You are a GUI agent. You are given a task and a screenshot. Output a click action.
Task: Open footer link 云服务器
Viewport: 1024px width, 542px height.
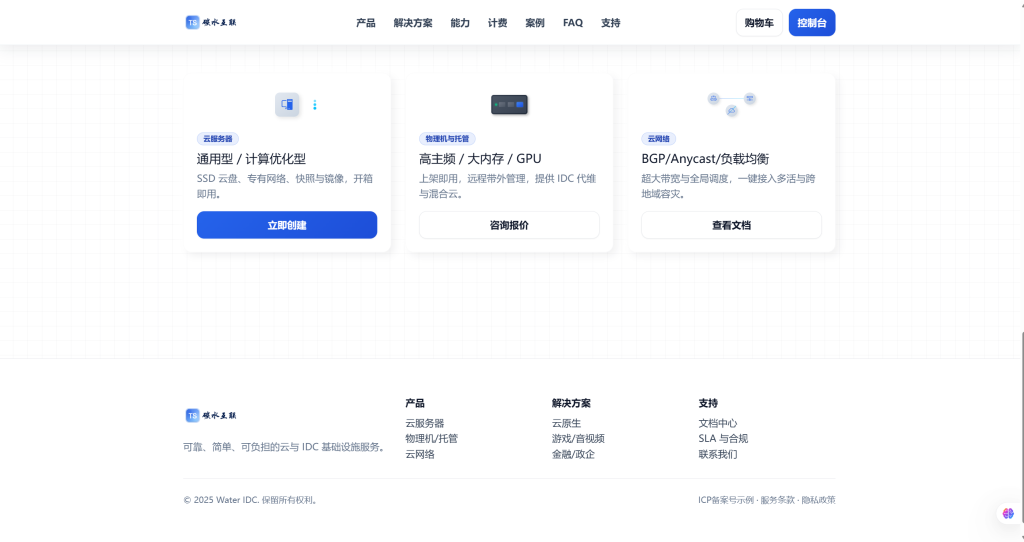(424, 423)
